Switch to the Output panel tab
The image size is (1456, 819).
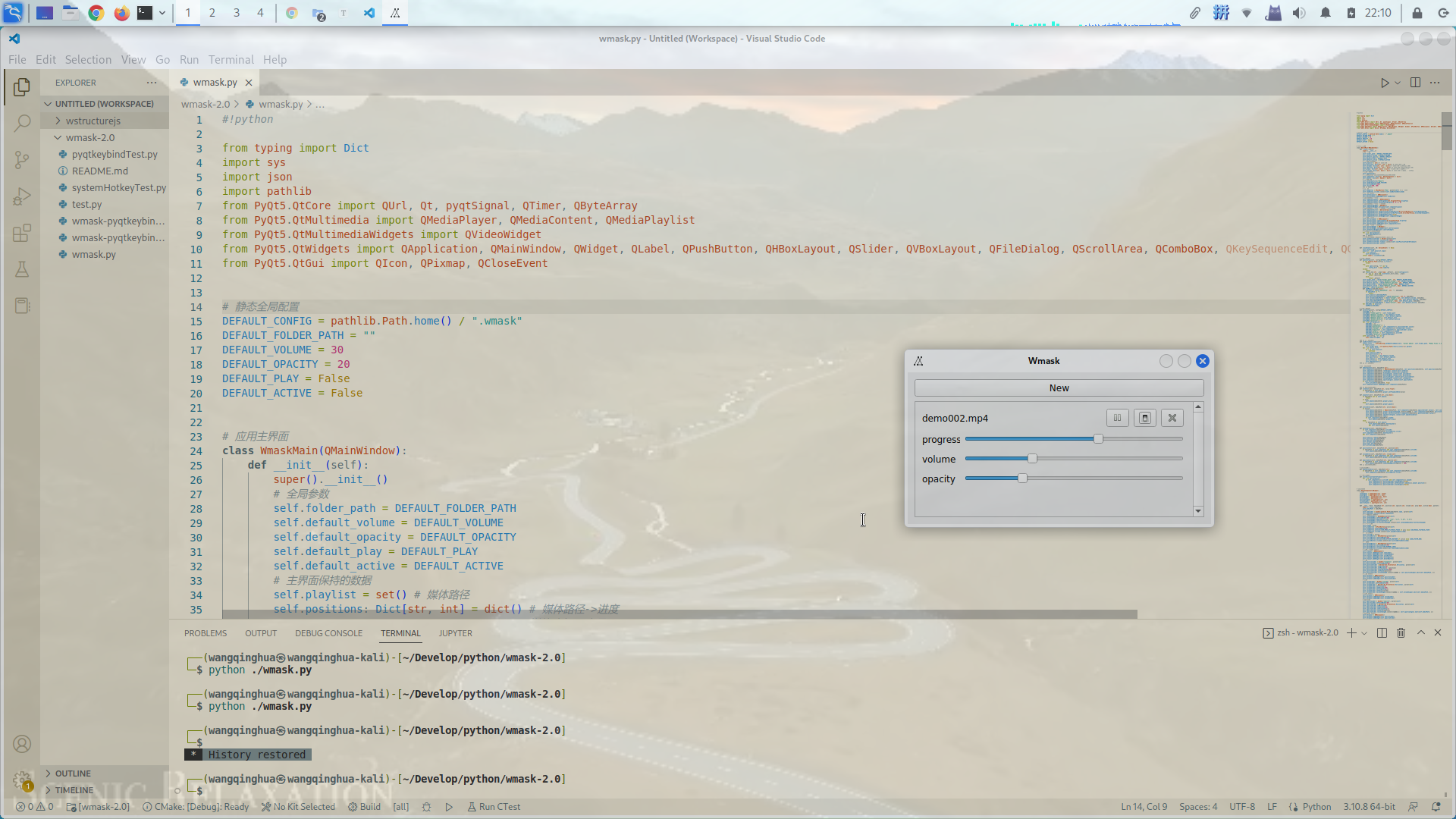pos(261,633)
